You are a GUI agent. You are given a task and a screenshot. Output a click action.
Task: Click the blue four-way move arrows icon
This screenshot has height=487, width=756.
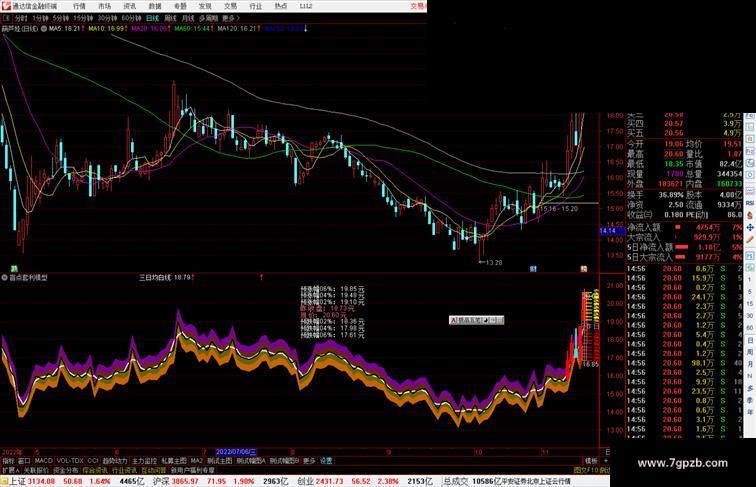tap(750, 227)
